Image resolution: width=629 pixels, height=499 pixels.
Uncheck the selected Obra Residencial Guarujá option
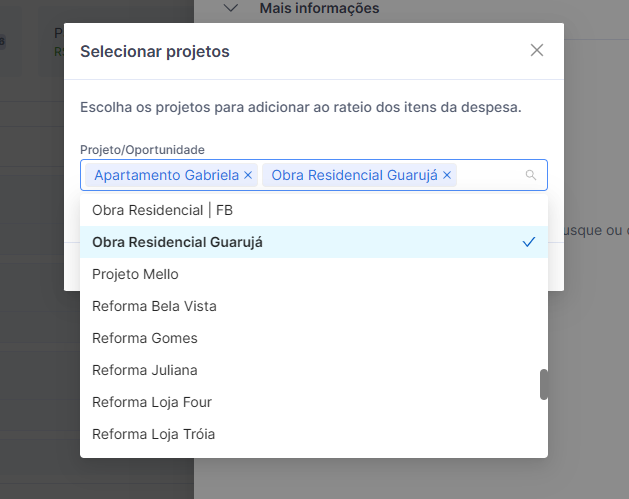coord(313,242)
